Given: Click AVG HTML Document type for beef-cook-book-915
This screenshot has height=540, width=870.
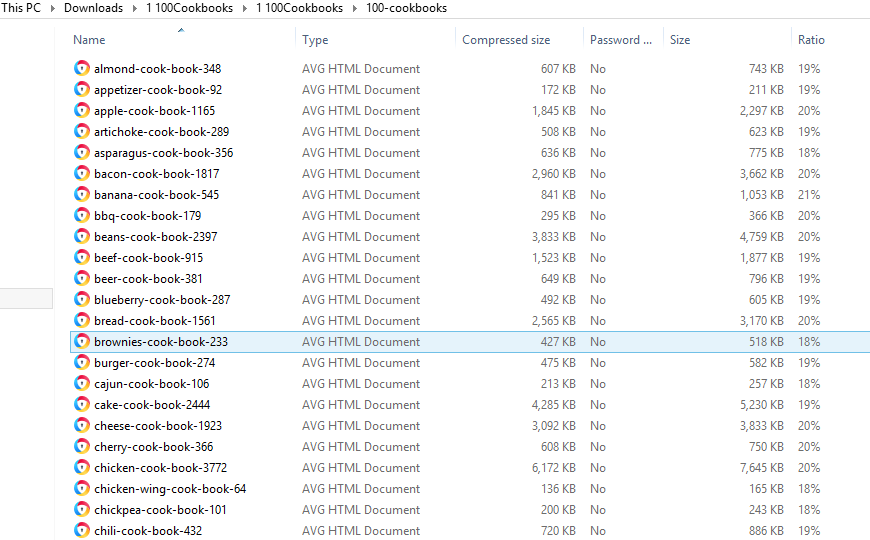Looking at the screenshot, I should point(361,258).
